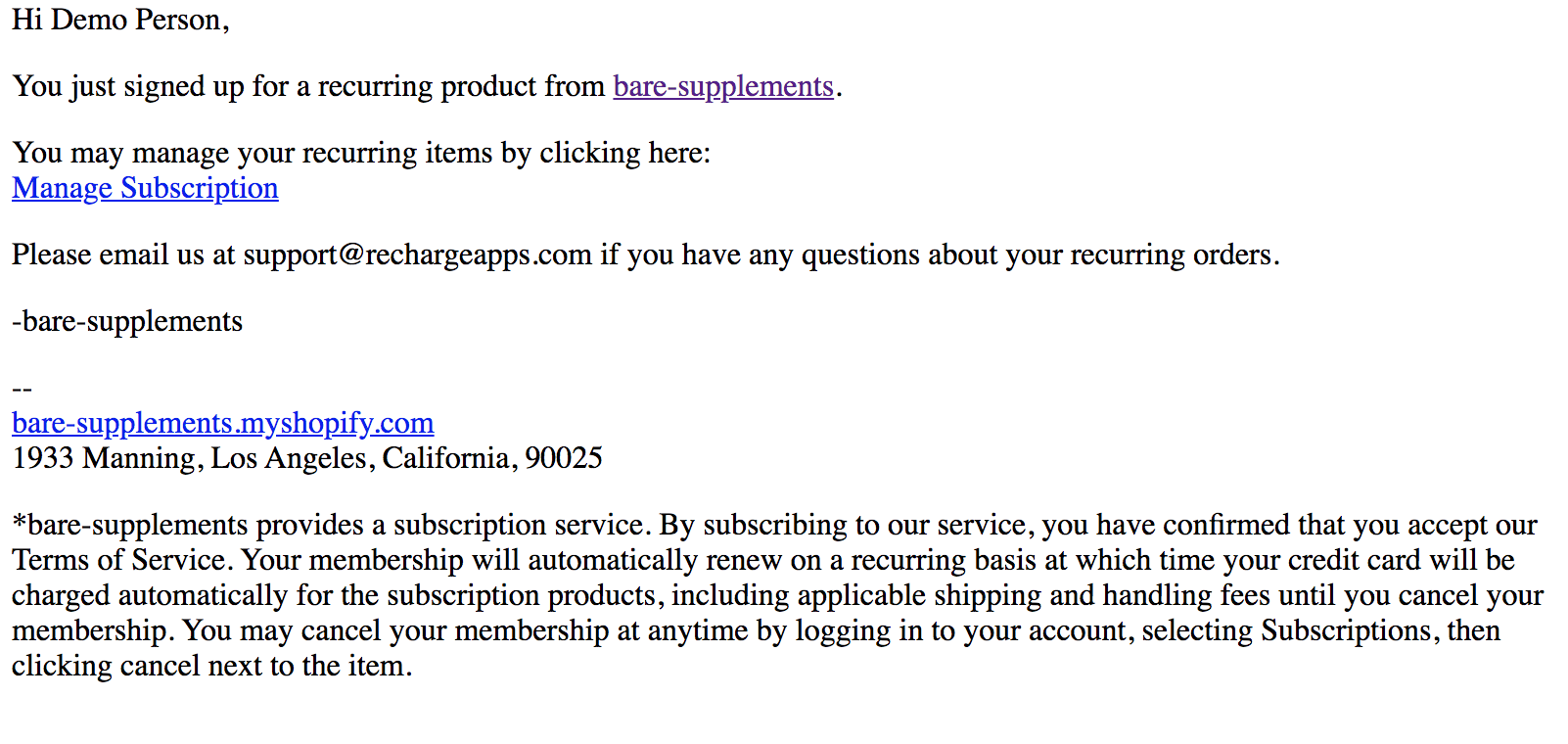
Task: Open the bare-supplements link in first sentence
Action: pos(722,87)
